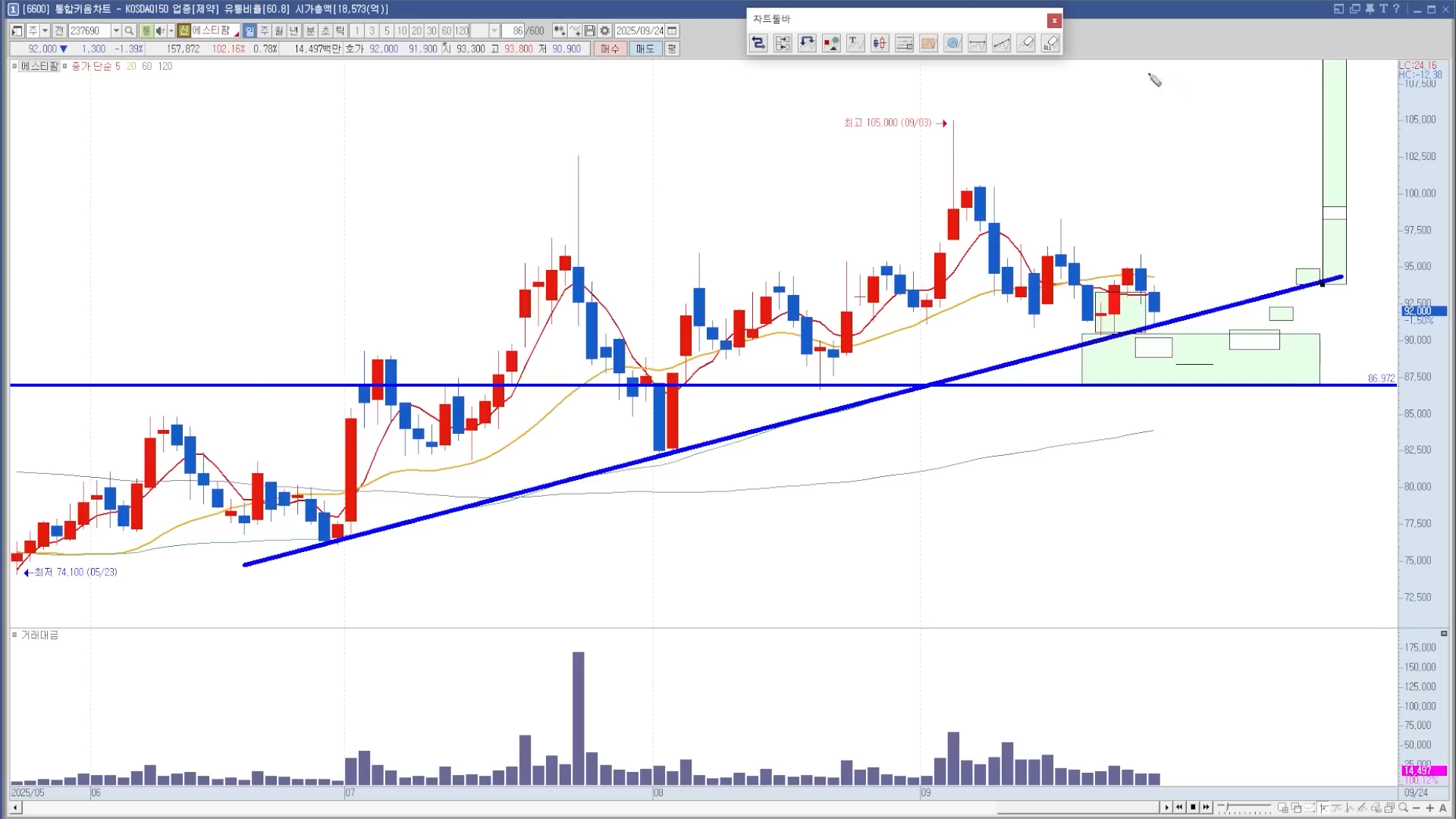Click the save chart floppy disk icon
1456x819 pixels.
click(x=590, y=31)
